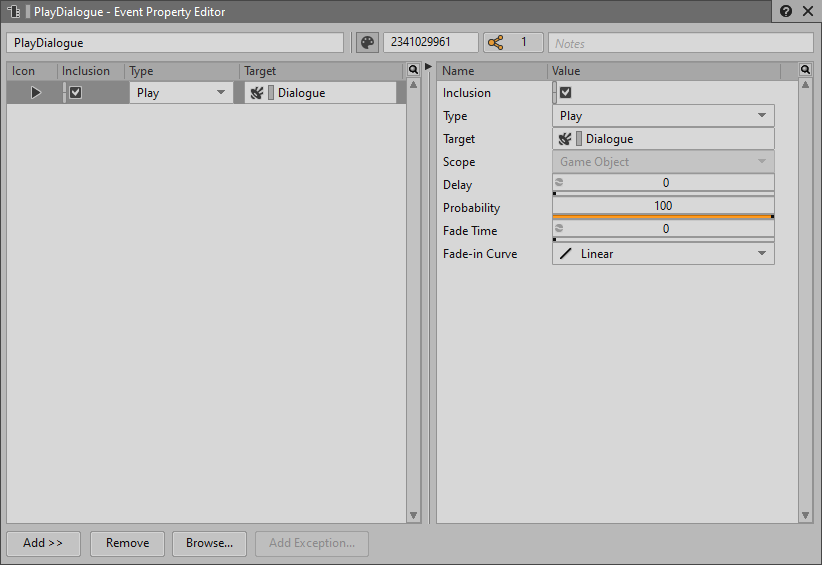Click the Add >> button

(43, 543)
